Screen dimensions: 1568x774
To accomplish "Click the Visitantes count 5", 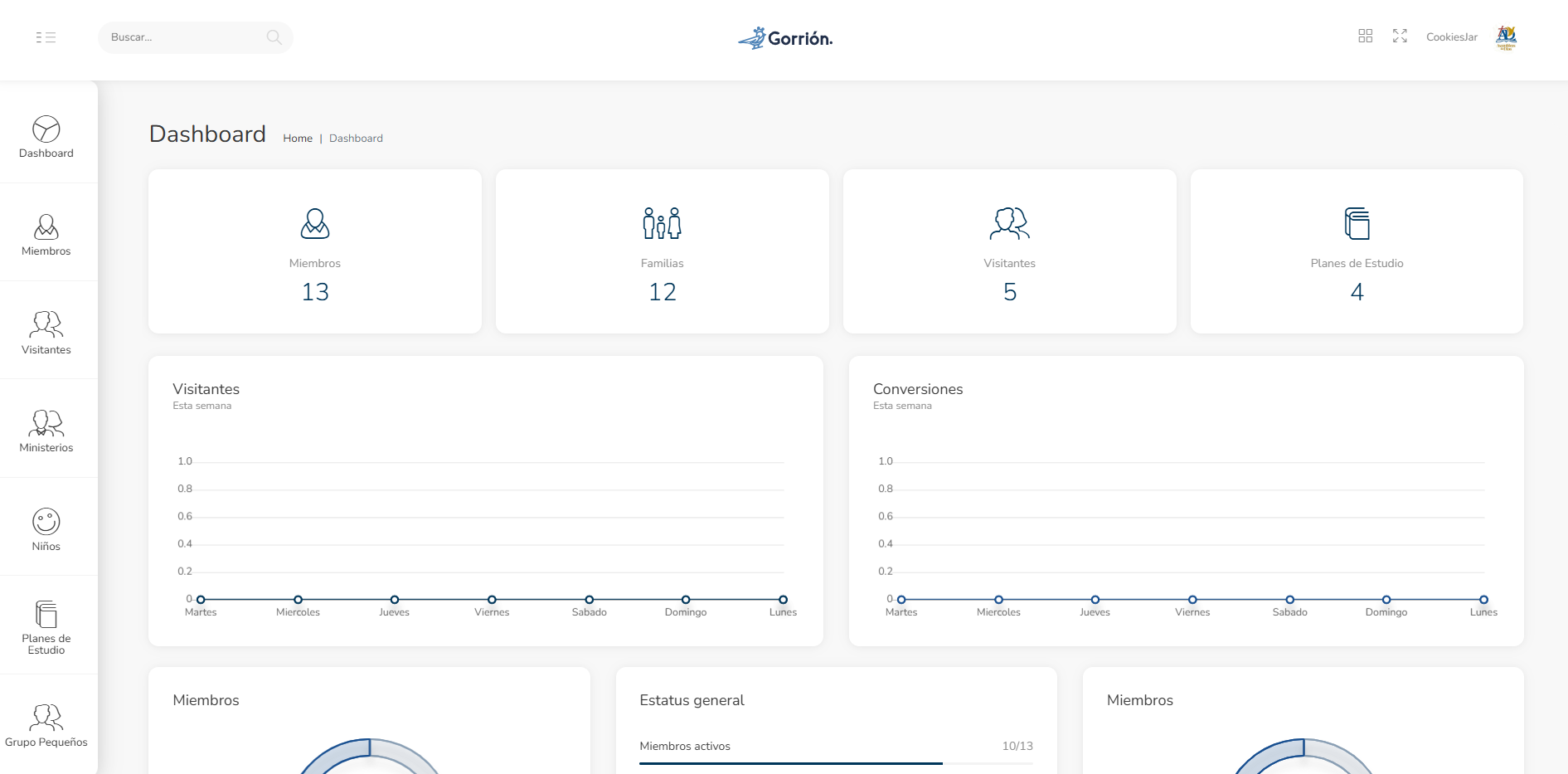I will pos(1010,292).
